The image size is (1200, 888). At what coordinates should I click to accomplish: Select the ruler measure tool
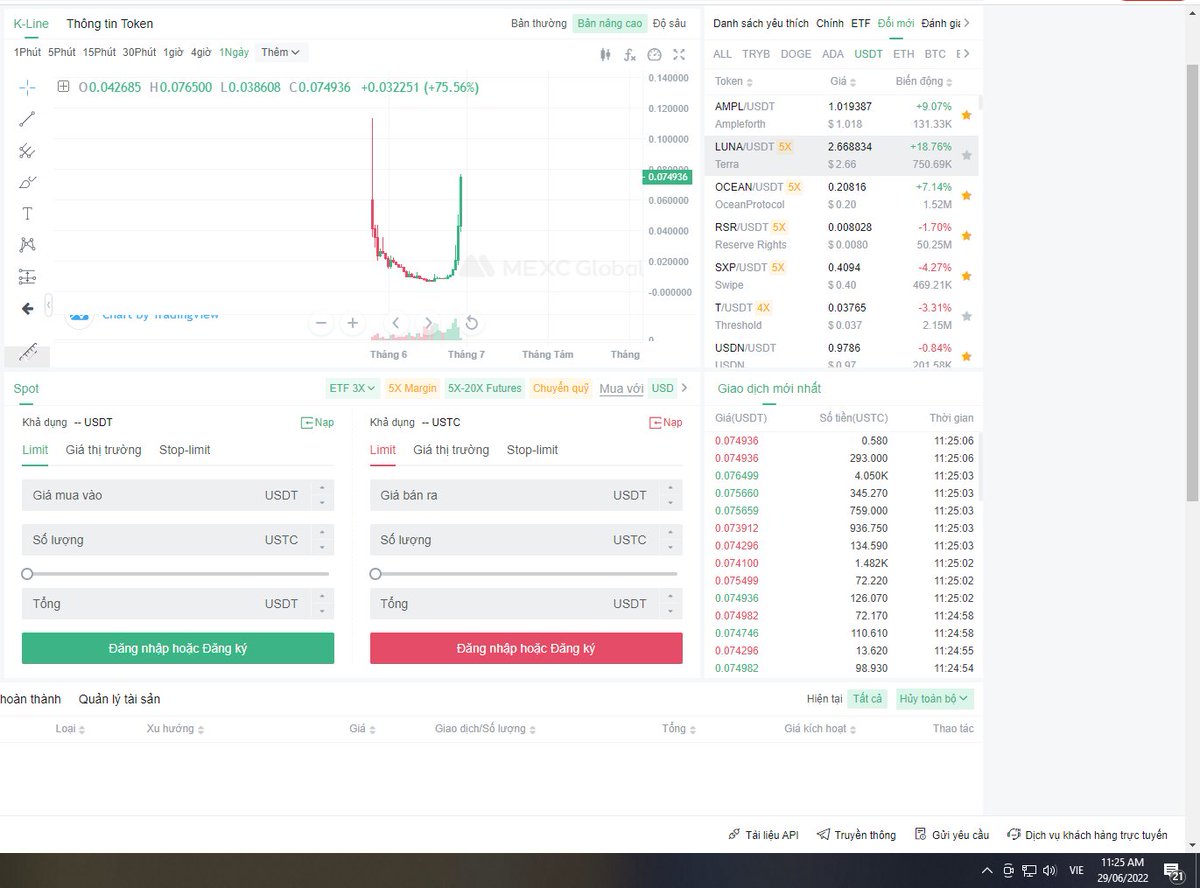point(27,352)
